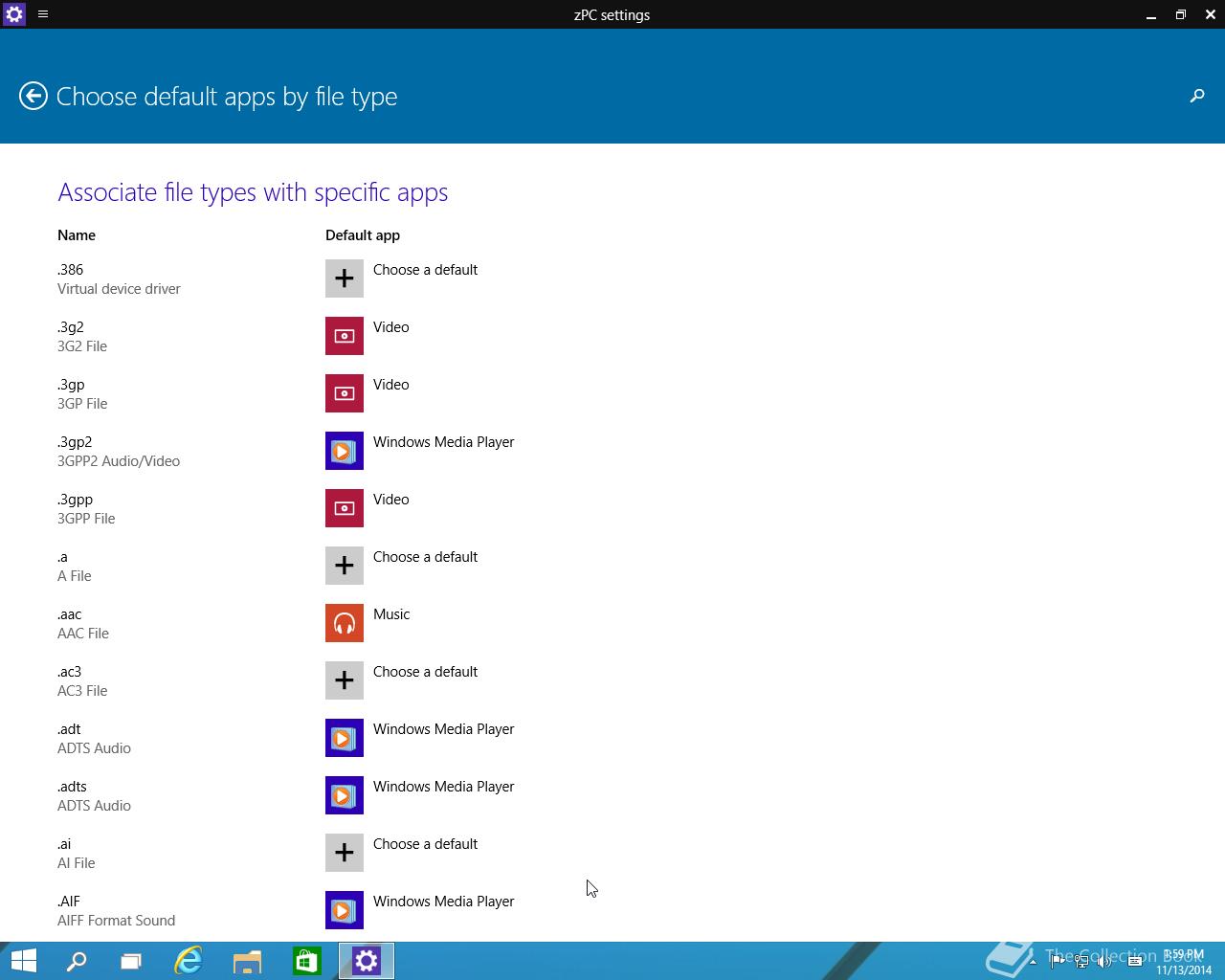
Task: Select the ".a" file type name
Action: point(62,557)
